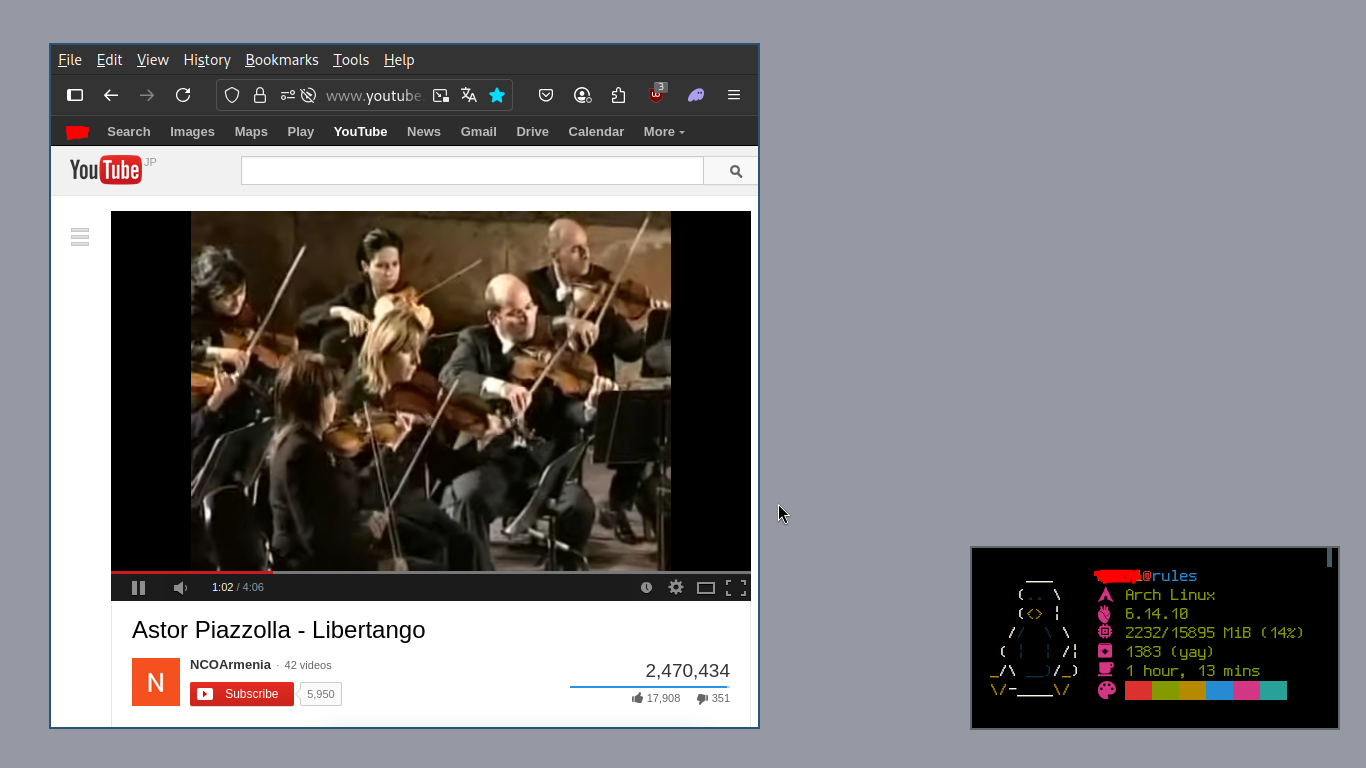
Task: Open Calendar from the Google bar
Action: 596,132
